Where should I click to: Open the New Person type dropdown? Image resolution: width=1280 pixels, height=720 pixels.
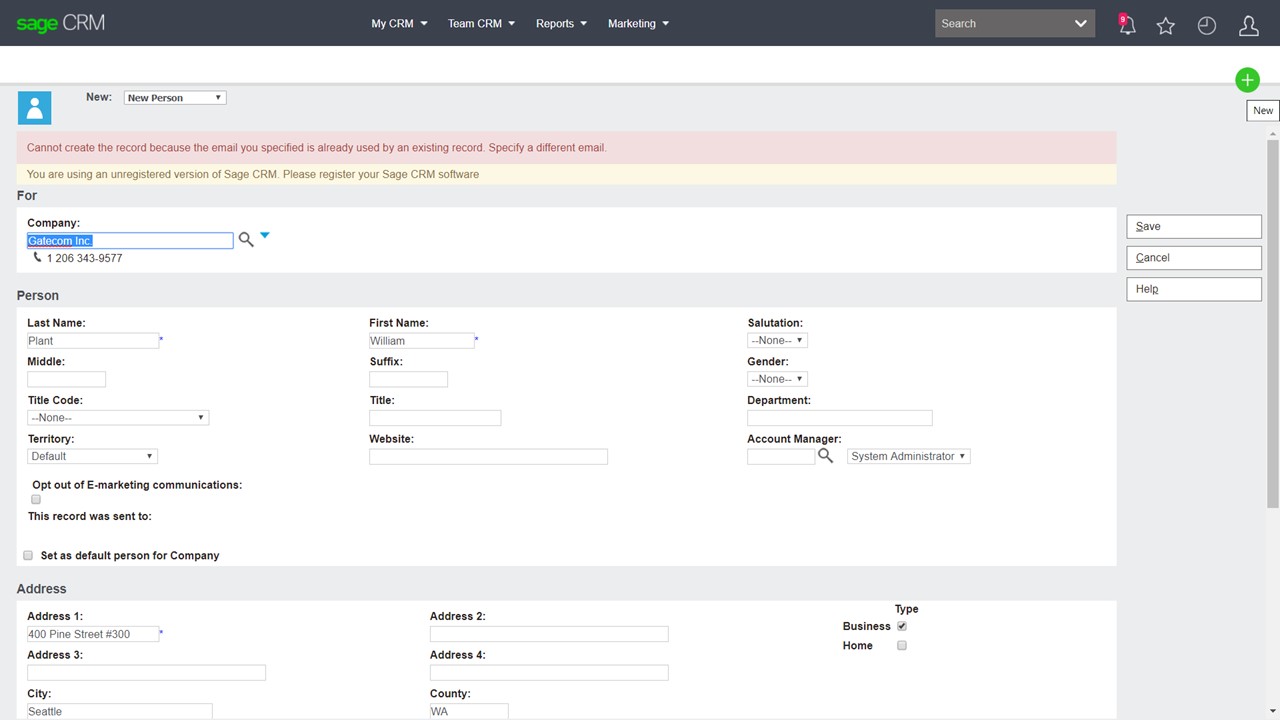point(174,97)
